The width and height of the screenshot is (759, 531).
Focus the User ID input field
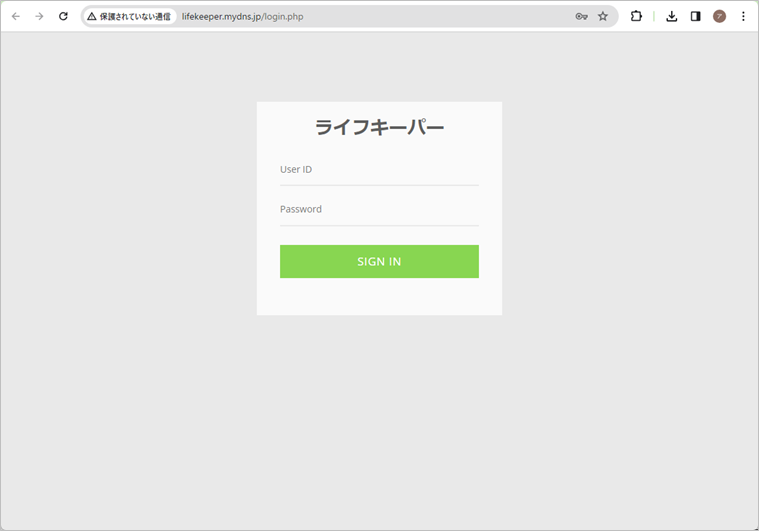coord(379,170)
